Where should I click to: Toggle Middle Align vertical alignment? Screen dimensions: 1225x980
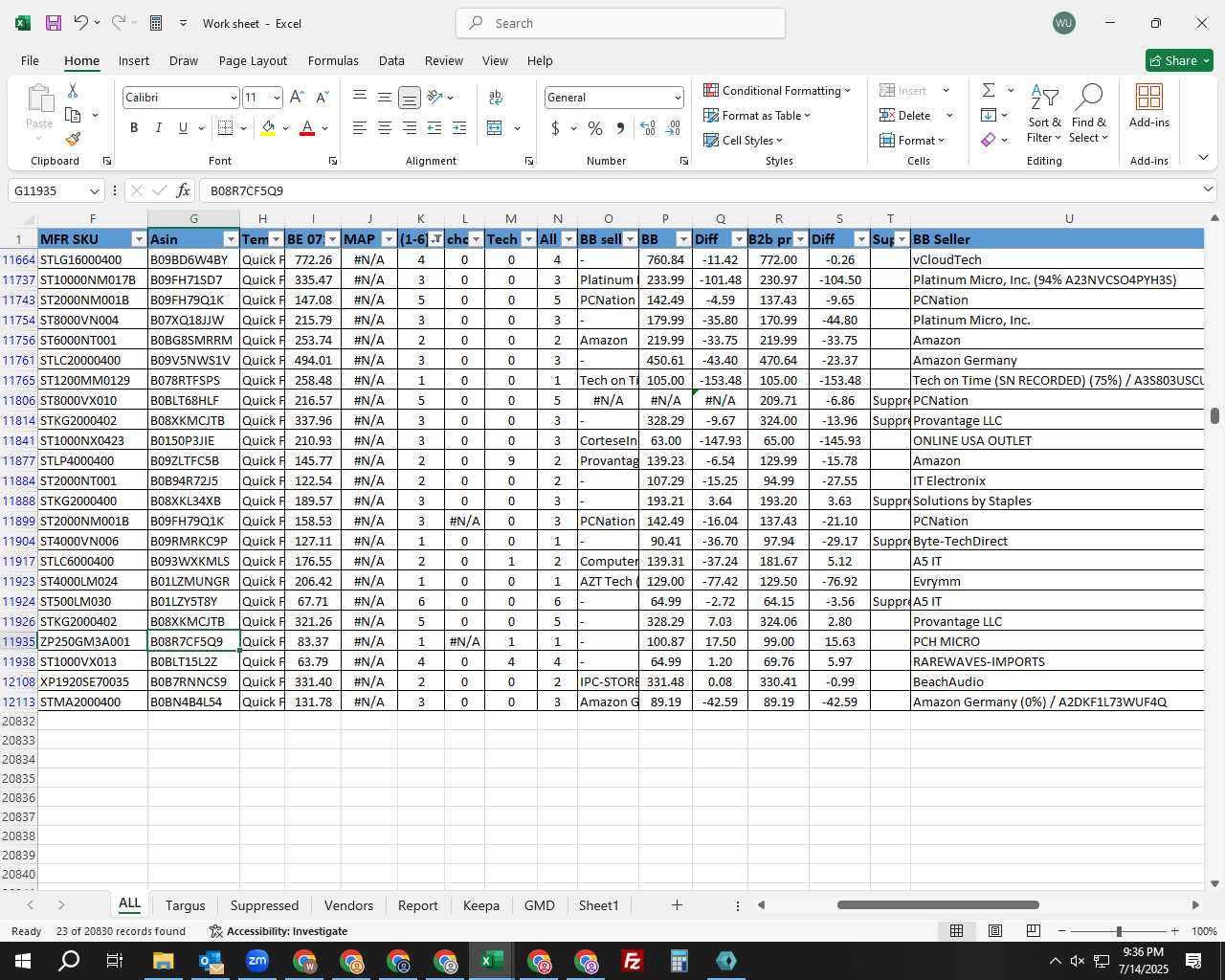pos(385,97)
